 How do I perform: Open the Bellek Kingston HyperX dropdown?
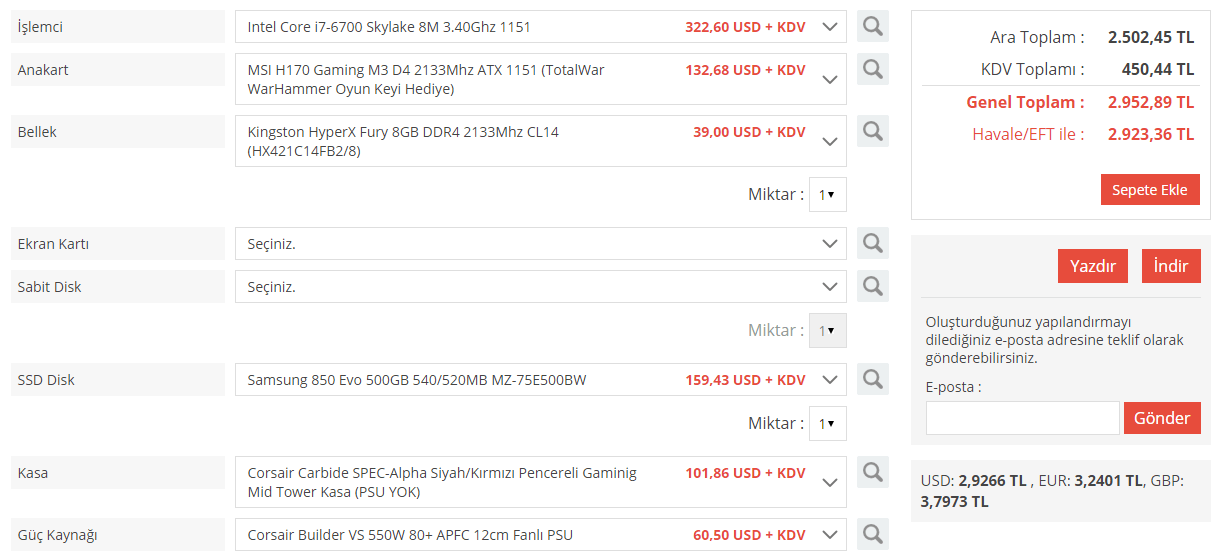click(x=541, y=141)
